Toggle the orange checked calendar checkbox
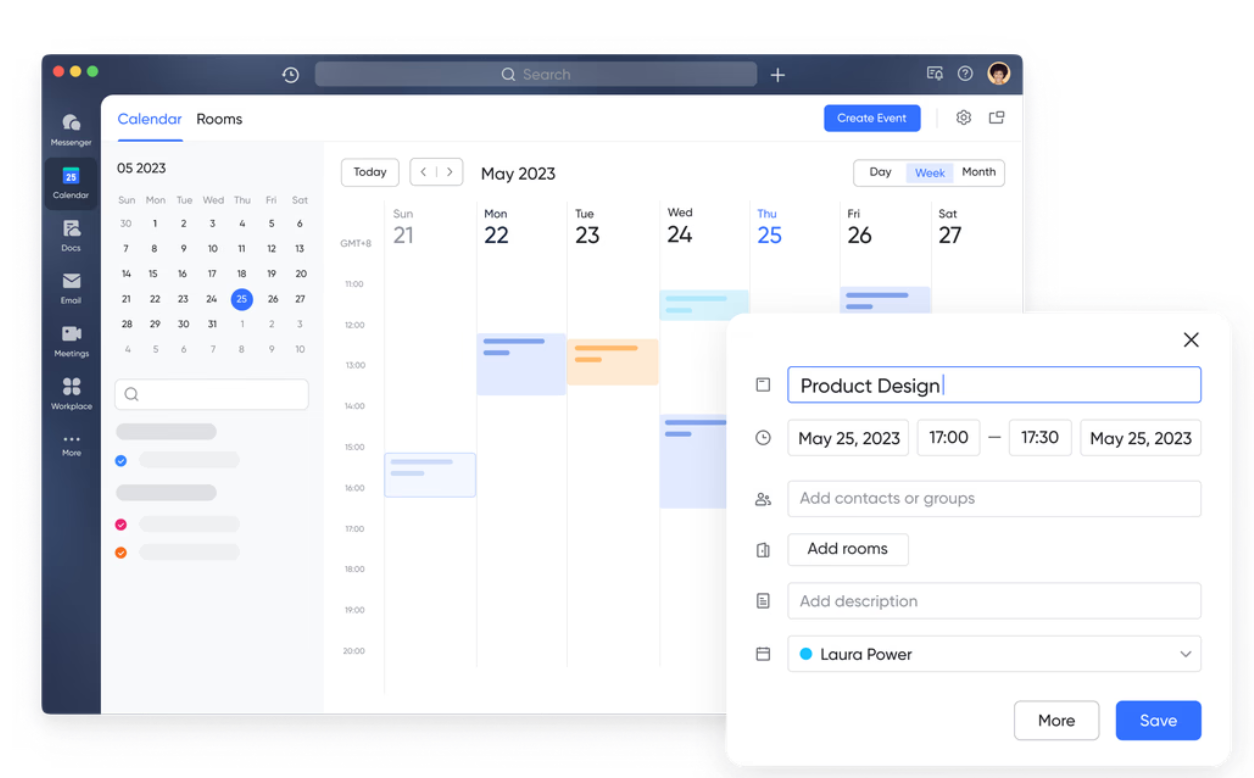This screenshot has width=1254, height=778. tap(121, 552)
